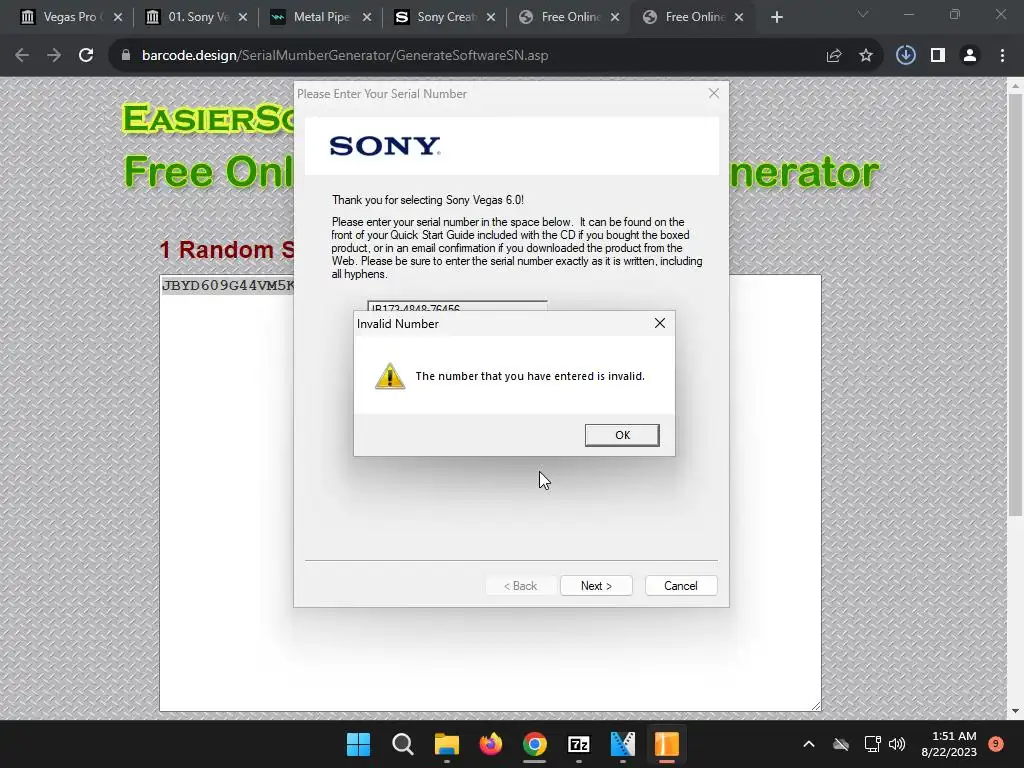This screenshot has width=1024, height=768.
Task: Open network status tray icon
Action: pos(872,744)
